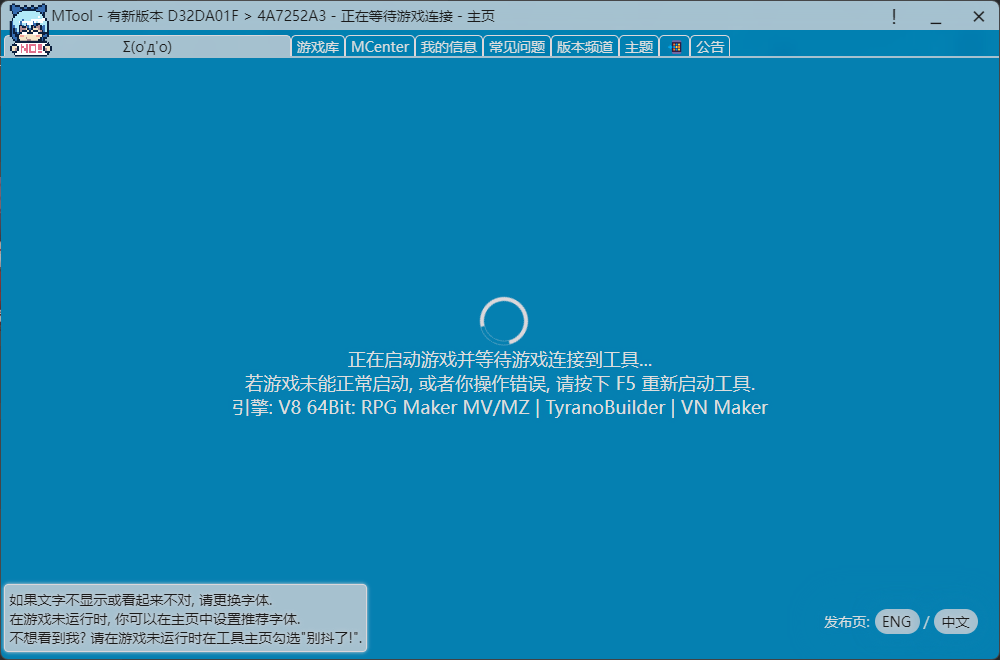Viewport: 1000px width, 660px height.
Task: Switch to the MCenter tab
Action: tap(379, 47)
